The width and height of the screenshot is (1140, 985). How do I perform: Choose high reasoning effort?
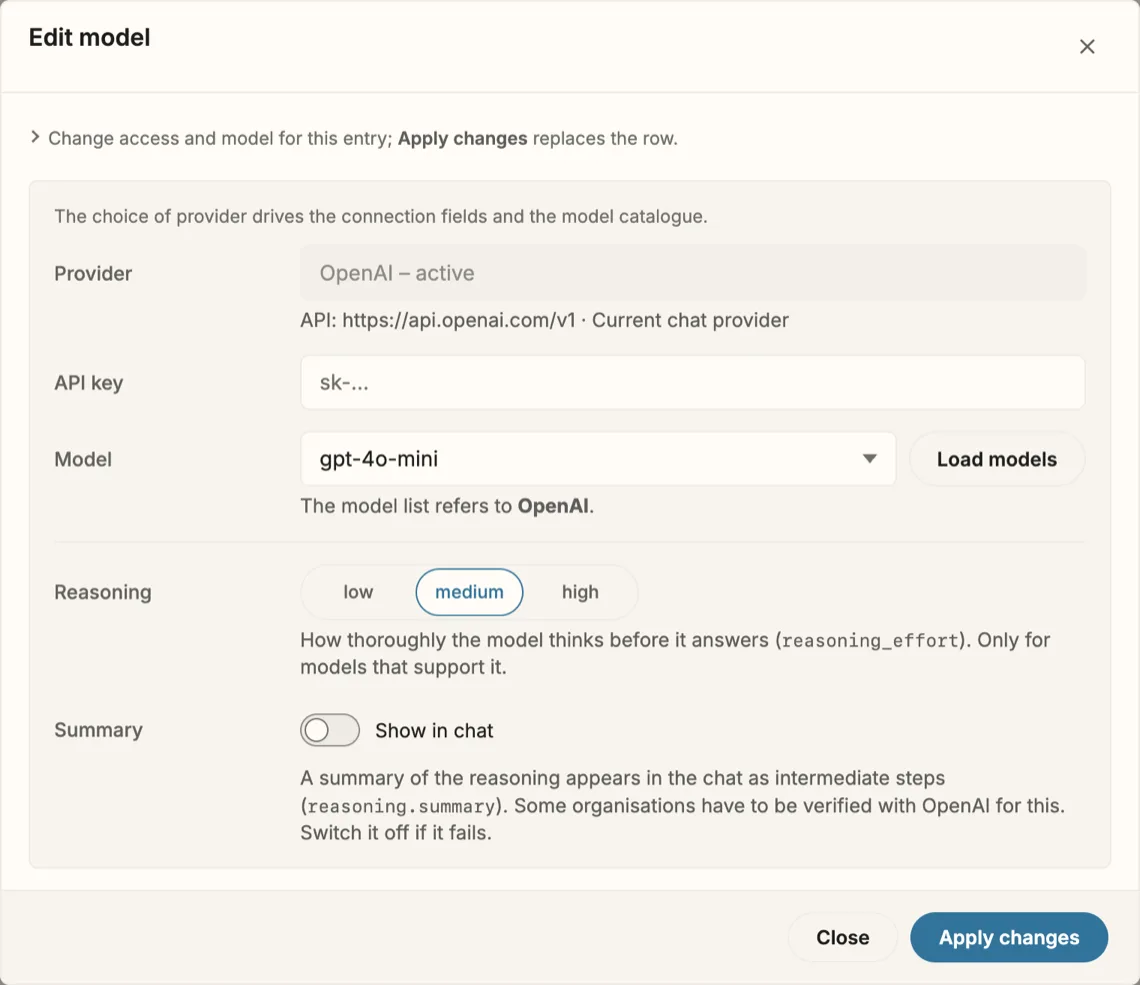[580, 592]
